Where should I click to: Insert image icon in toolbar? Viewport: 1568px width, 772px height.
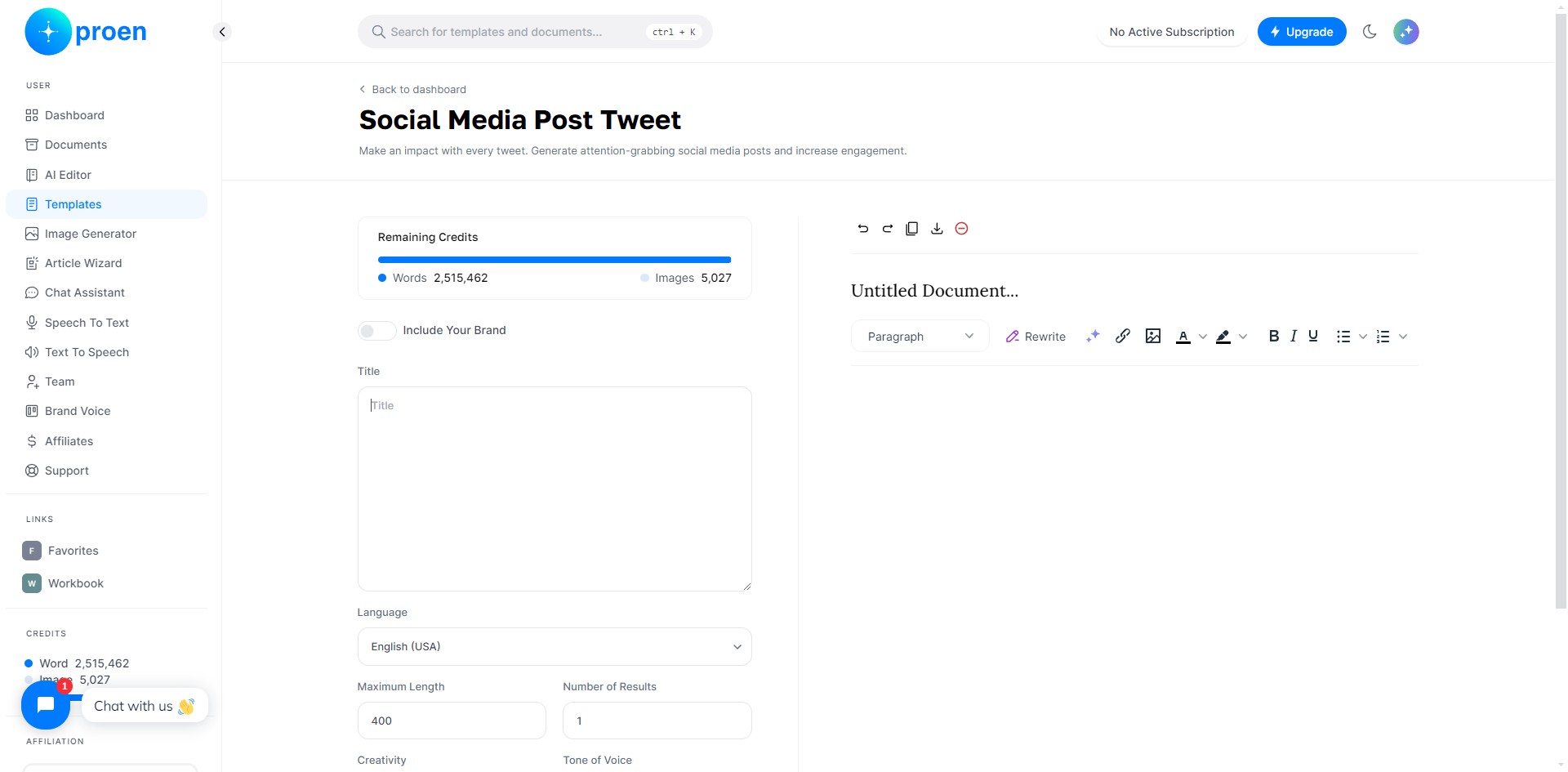(1153, 336)
